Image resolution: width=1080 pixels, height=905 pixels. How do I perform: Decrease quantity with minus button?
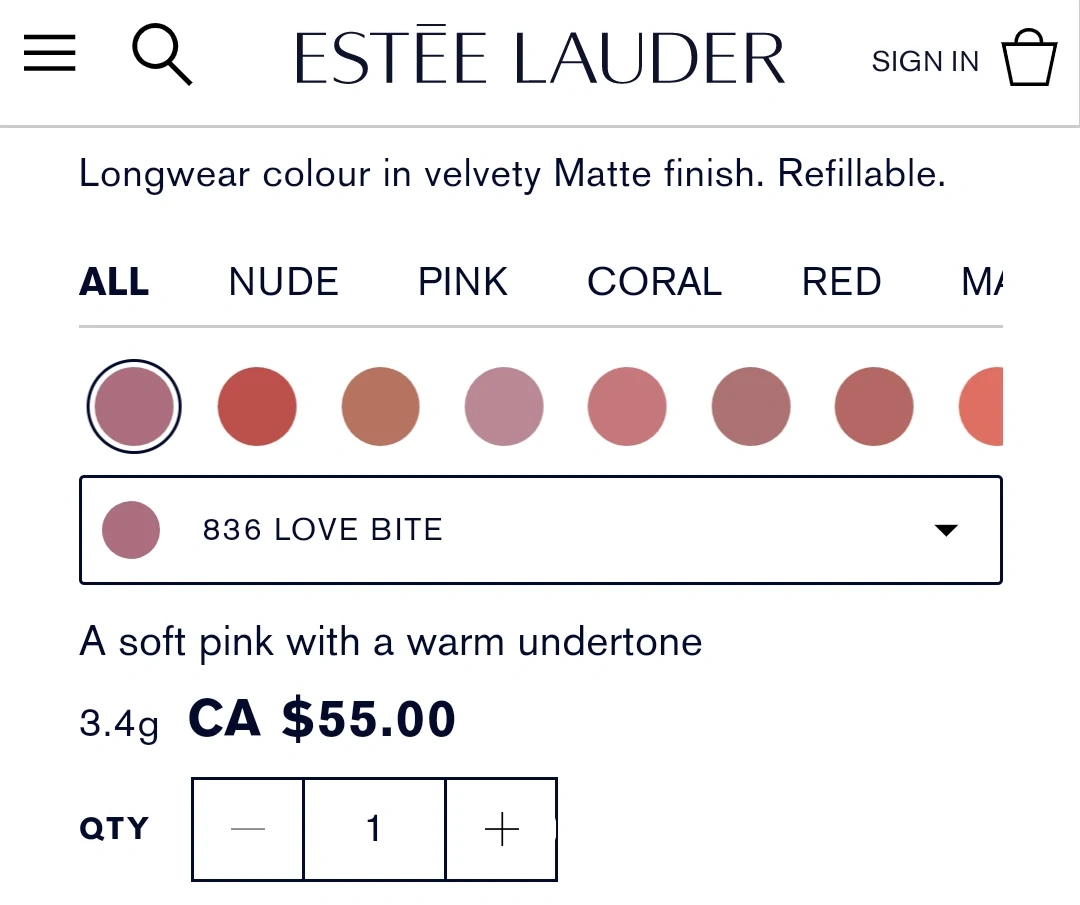(x=248, y=829)
